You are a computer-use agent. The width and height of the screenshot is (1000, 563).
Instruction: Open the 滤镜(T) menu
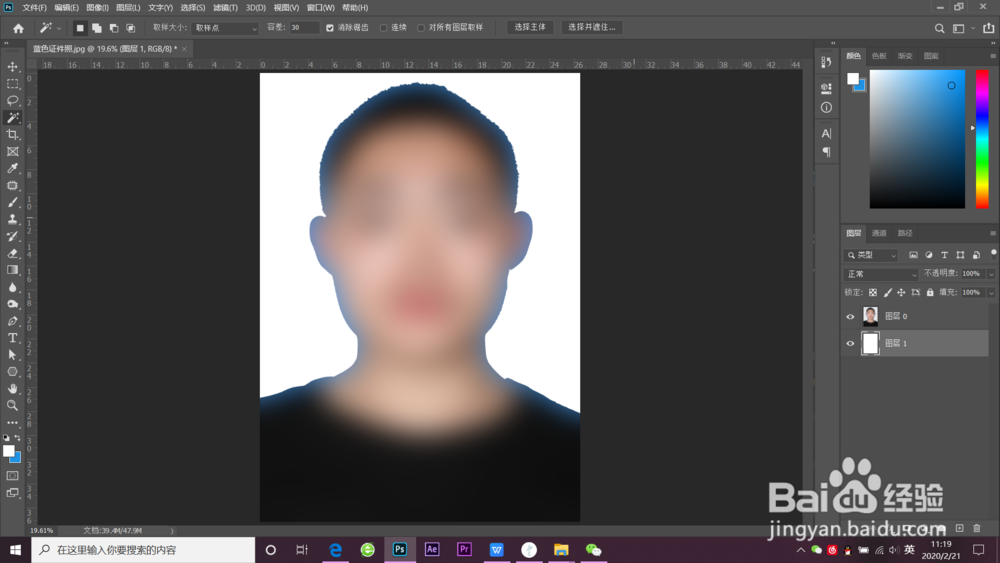tap(225, 8)
